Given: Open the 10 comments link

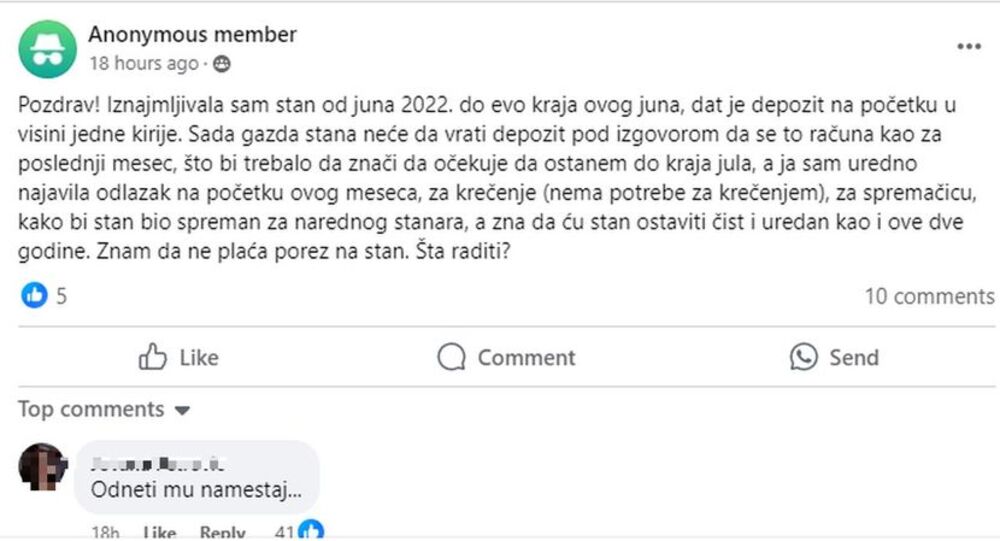Looking at the screenshot, I should tap(929, 296).
